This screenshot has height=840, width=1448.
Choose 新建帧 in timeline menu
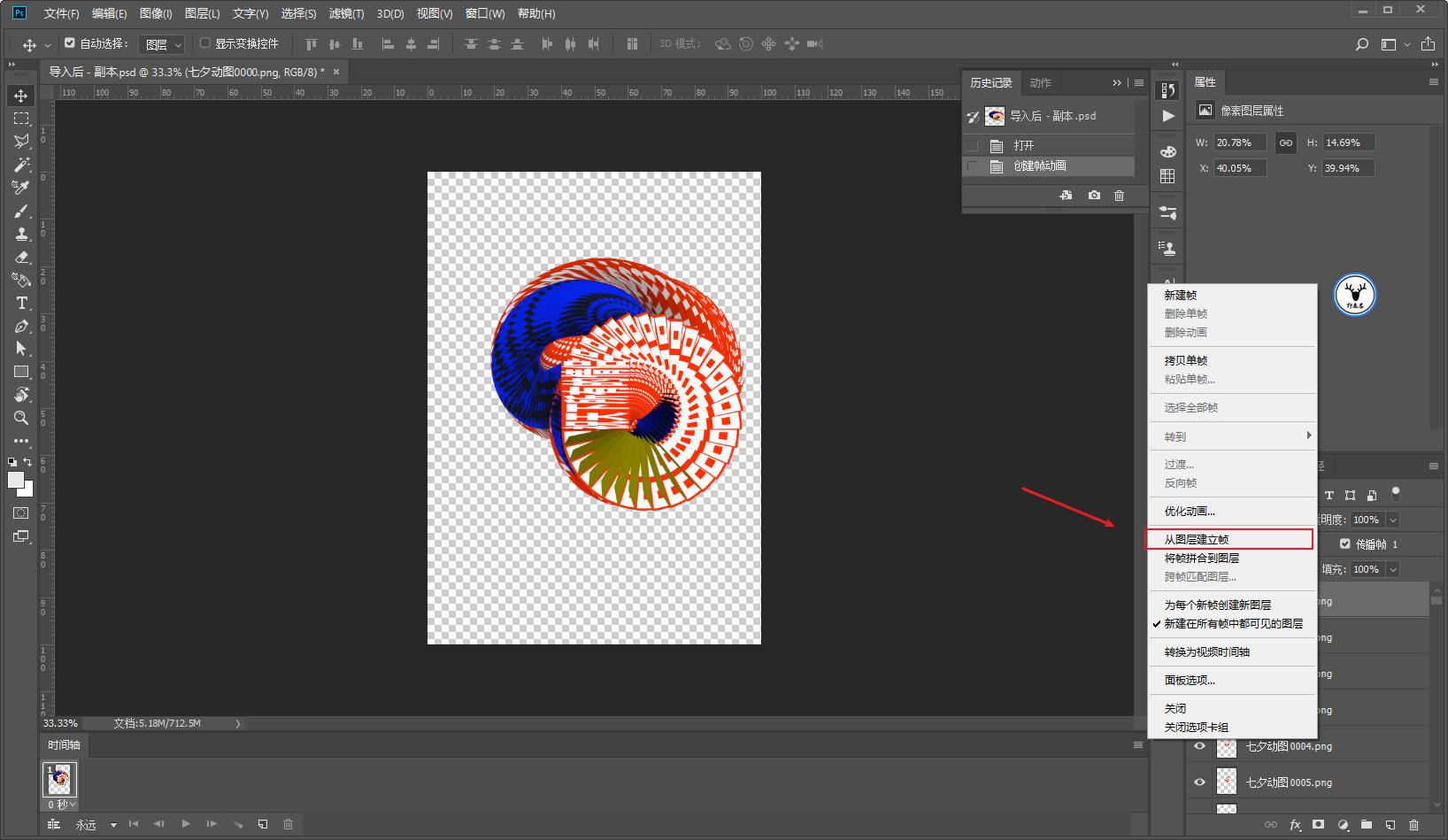[x=1233, y=296]
